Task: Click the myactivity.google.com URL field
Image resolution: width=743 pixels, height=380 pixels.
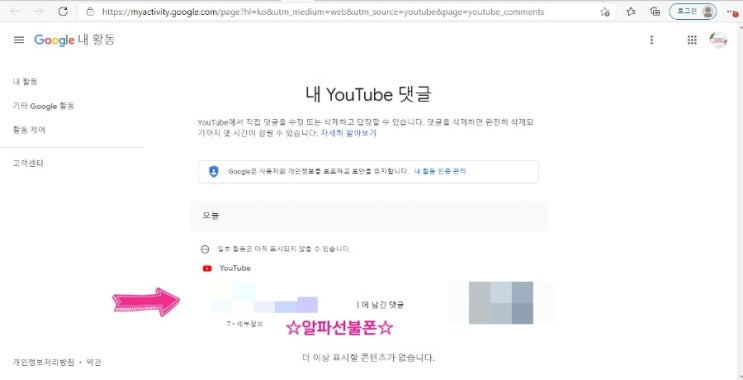Action: (322, 12)
